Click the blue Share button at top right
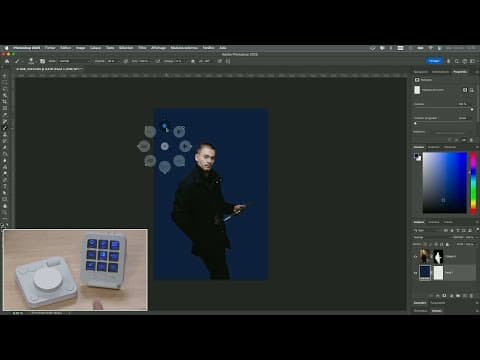 434,61
